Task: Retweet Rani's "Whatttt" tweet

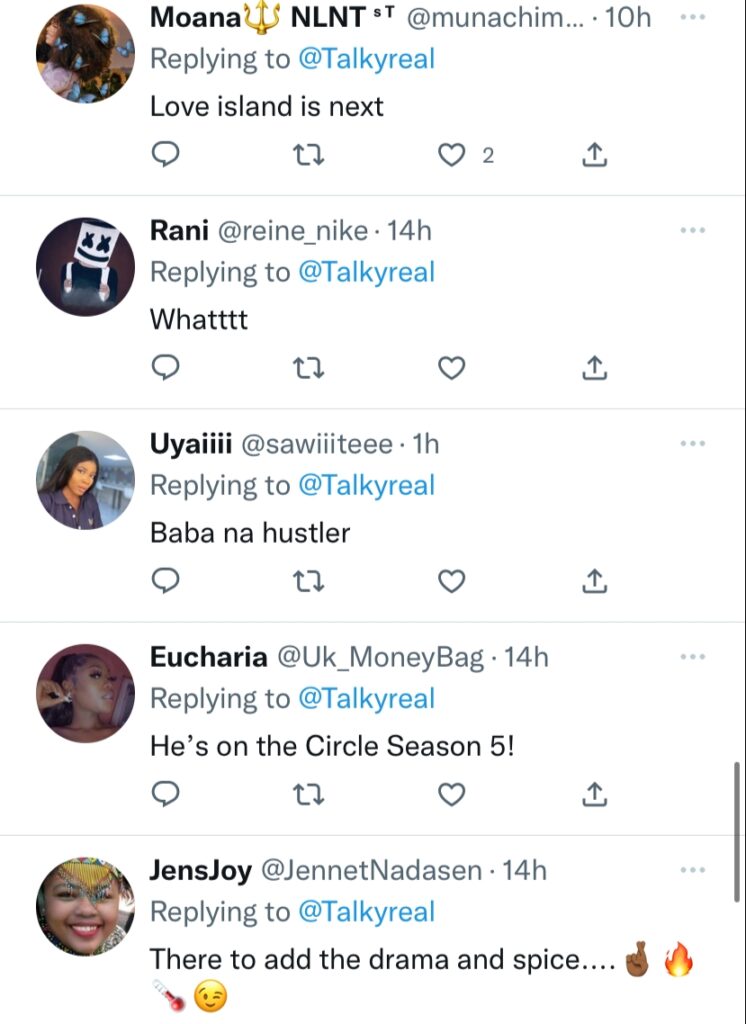Action: (308, 368)
